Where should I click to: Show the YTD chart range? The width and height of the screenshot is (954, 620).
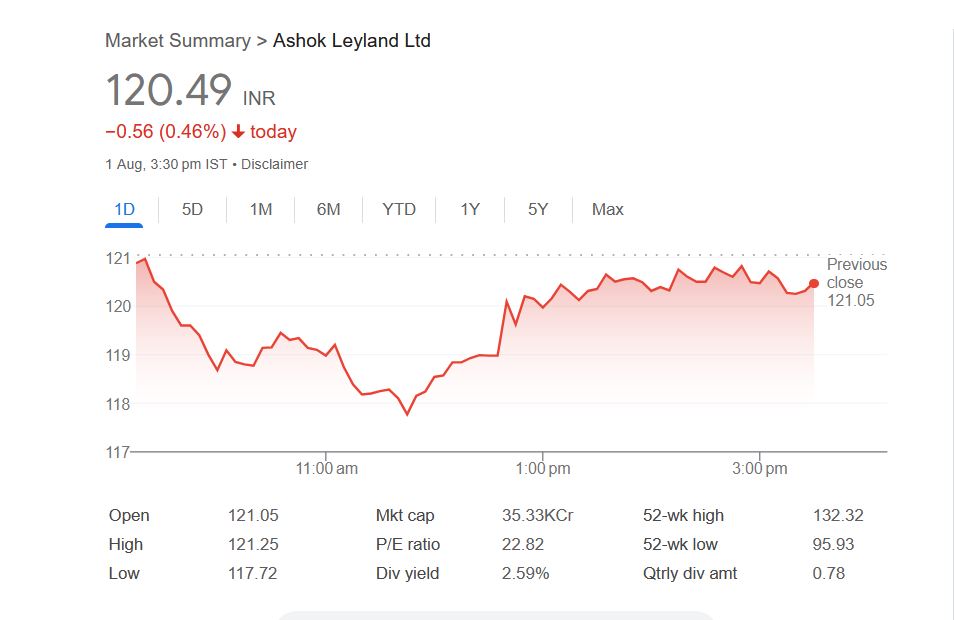coord(399,209)
